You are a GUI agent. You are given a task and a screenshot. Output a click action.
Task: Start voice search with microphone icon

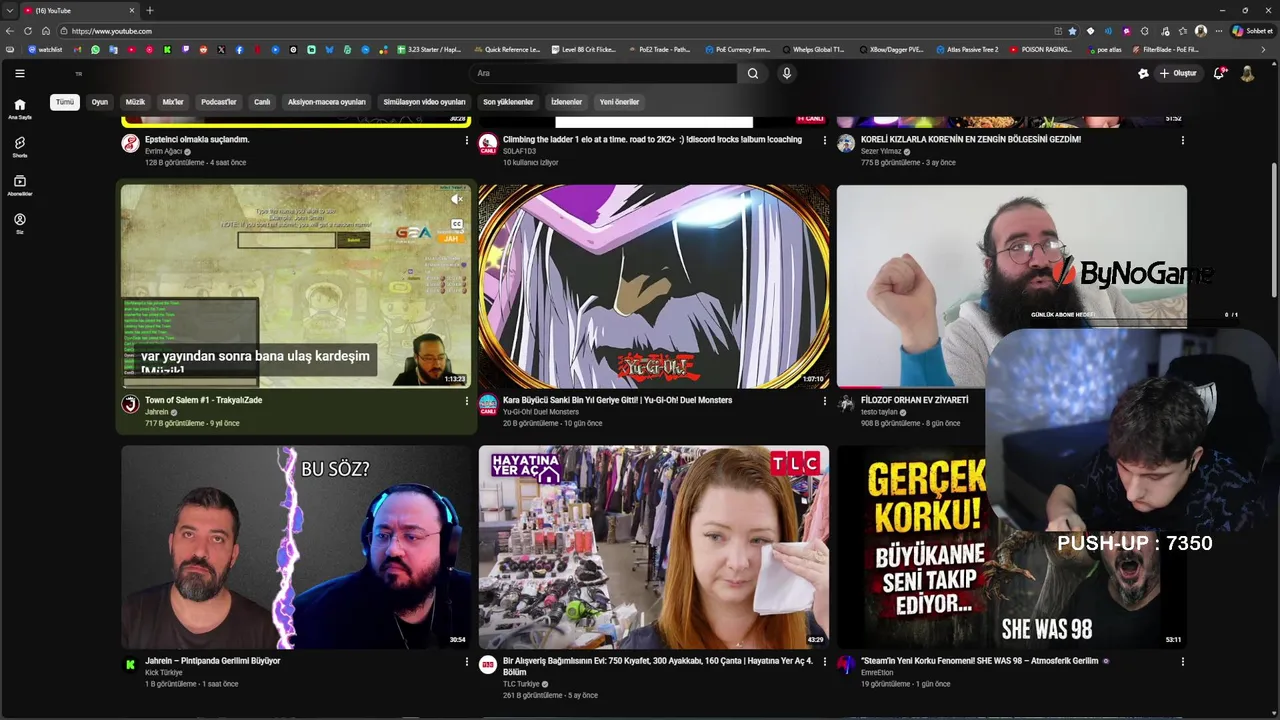point(787,73)
